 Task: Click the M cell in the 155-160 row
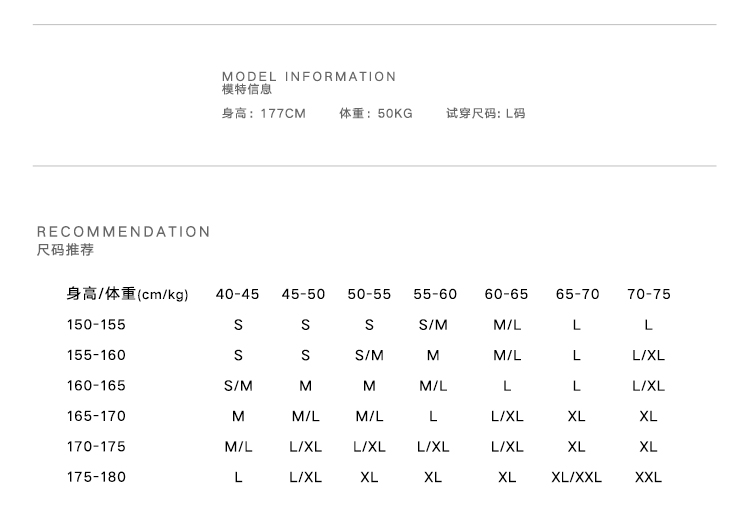[x=433, y=355]
